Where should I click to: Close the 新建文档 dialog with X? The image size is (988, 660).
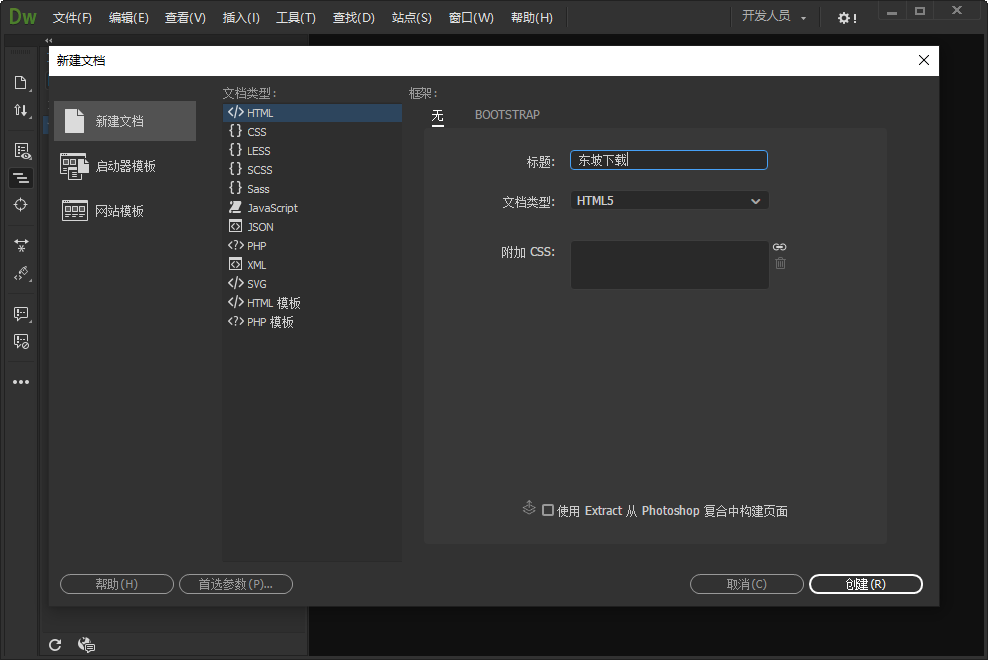924,60
